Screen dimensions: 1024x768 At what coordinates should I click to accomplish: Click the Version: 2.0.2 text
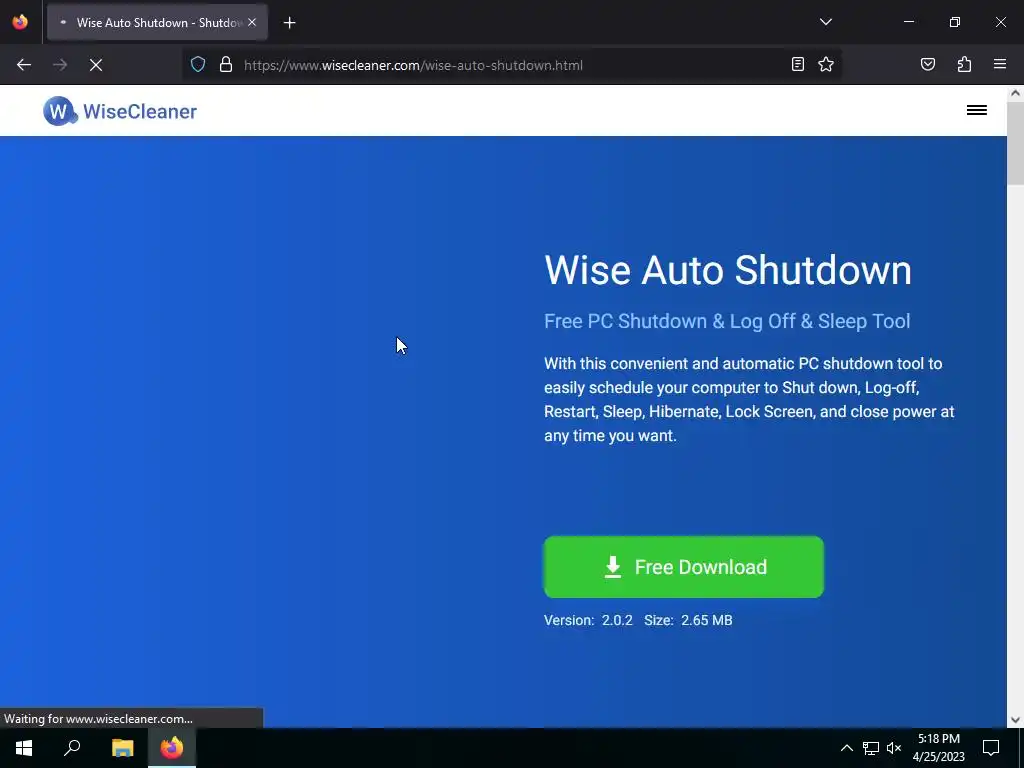point(588,620)
